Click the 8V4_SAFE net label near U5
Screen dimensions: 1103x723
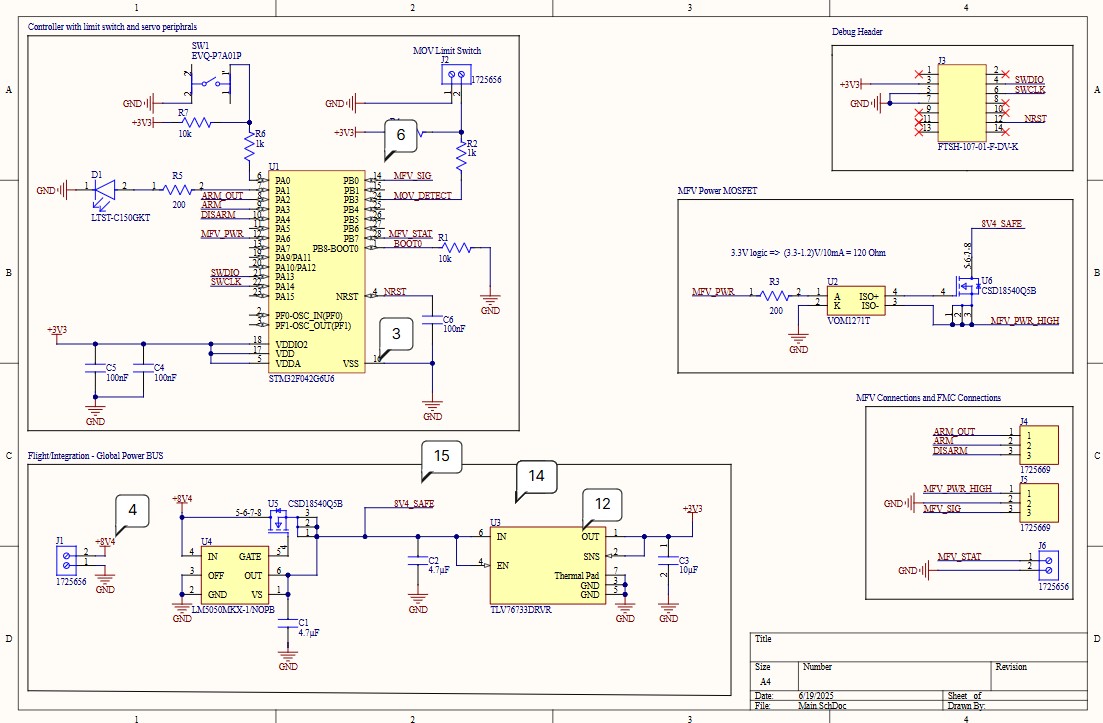(416, 503)
